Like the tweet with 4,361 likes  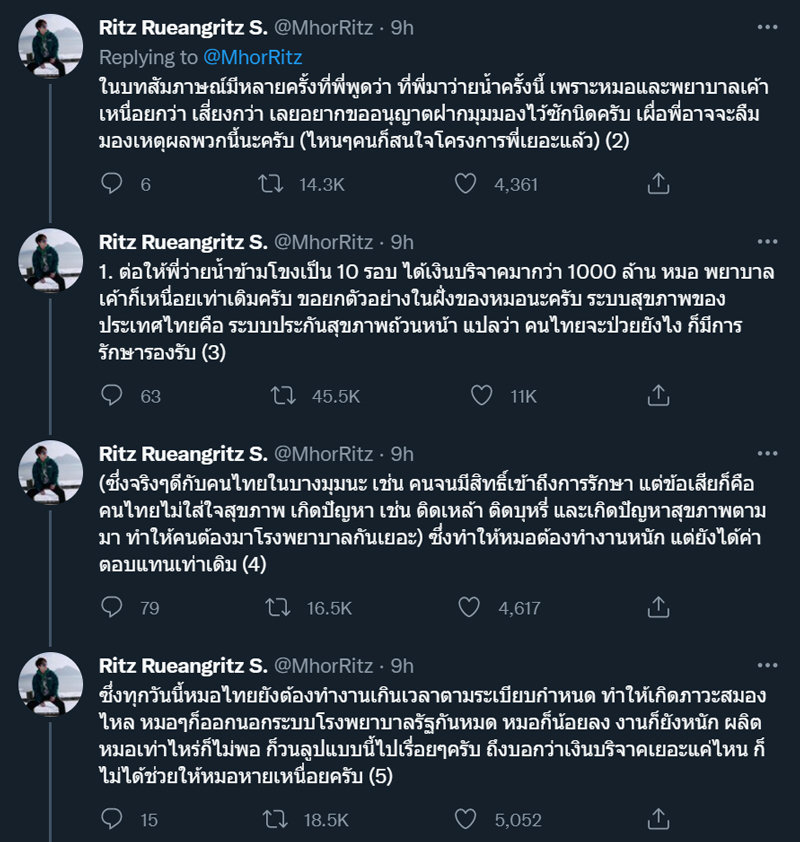pyautogui.click(x=465, y=184)
